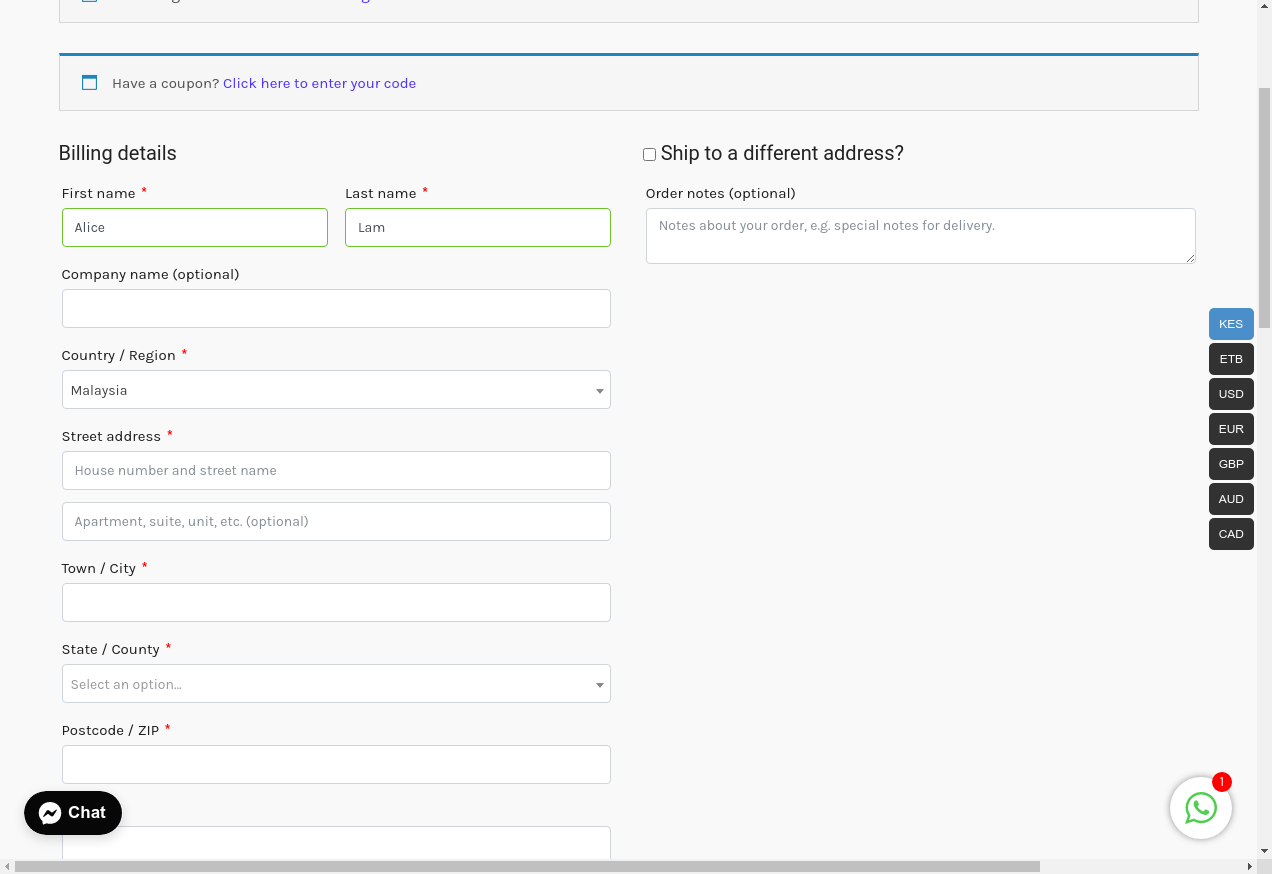Screen dimensions: 1272x874
Task: Open the WhatsApp chat bubble
Action: point(1200,808)
